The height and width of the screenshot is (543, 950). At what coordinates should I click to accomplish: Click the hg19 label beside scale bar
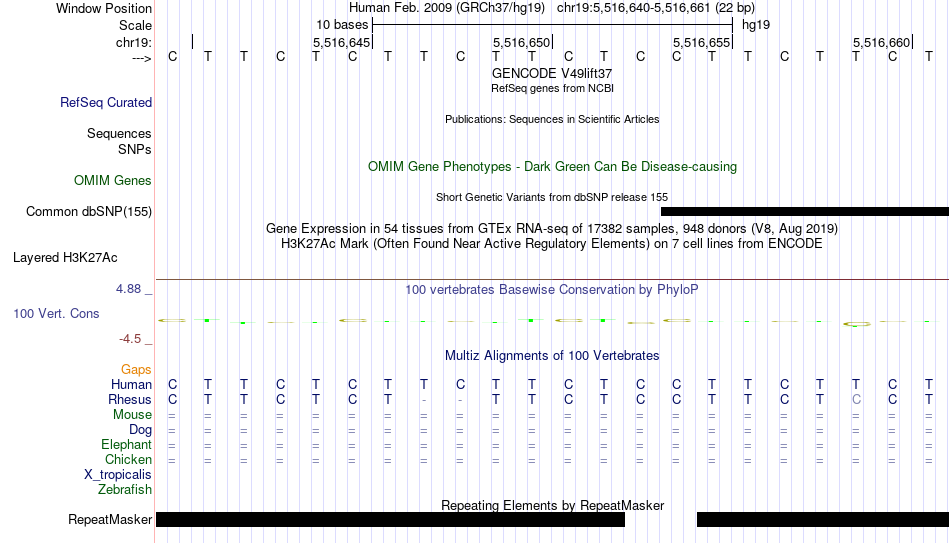756,25
